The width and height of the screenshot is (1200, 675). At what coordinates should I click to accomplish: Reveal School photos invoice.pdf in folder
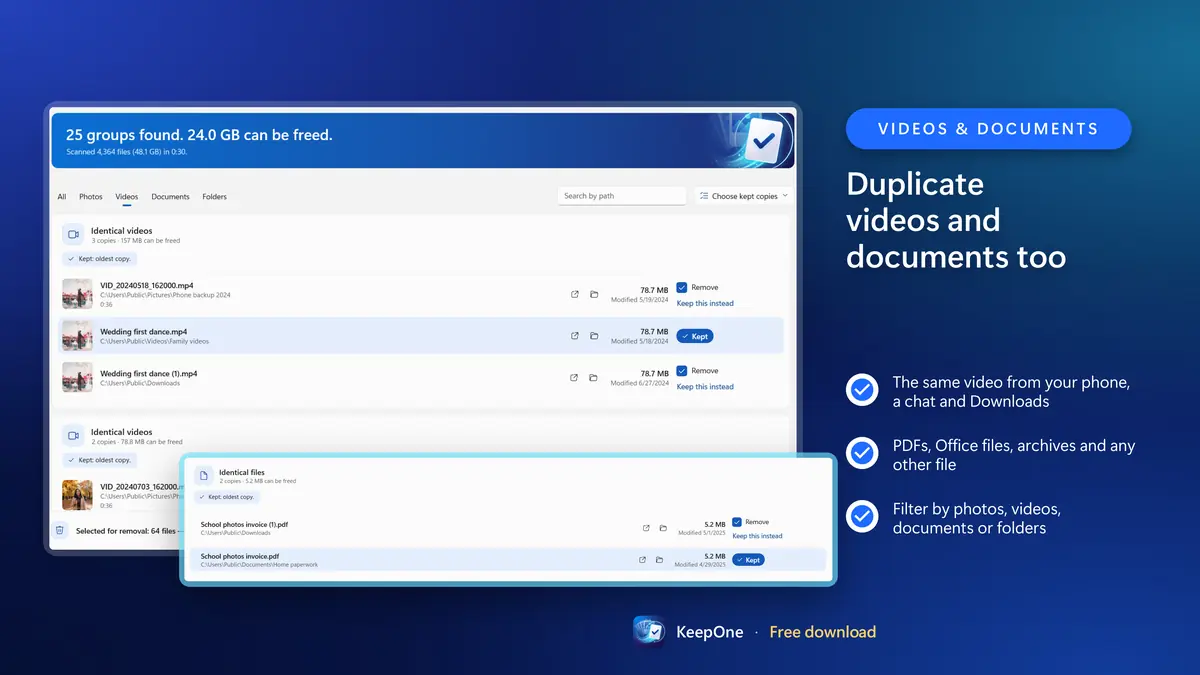(659, 560)
